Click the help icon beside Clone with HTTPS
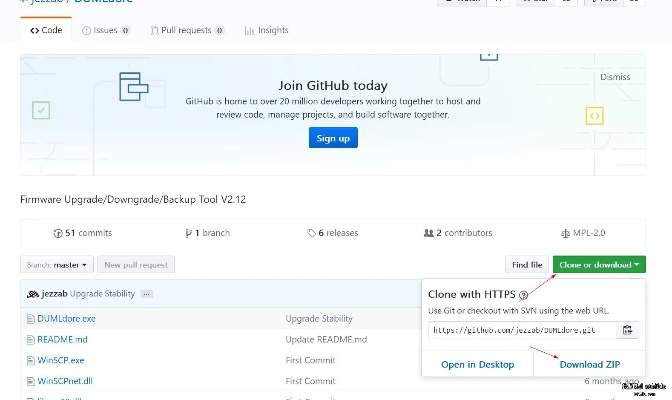The image size is (672, 400). 522,296
